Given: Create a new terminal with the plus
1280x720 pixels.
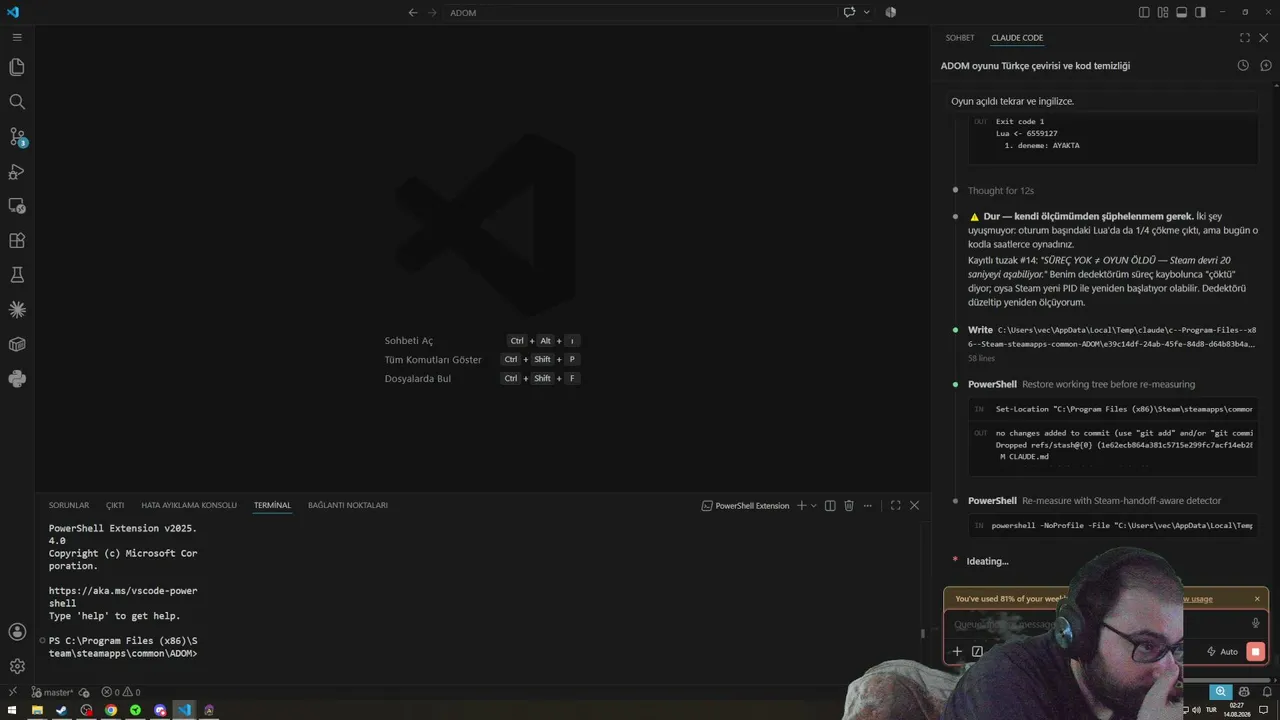Looking at the screenshot, I should [x=801, y=506].
